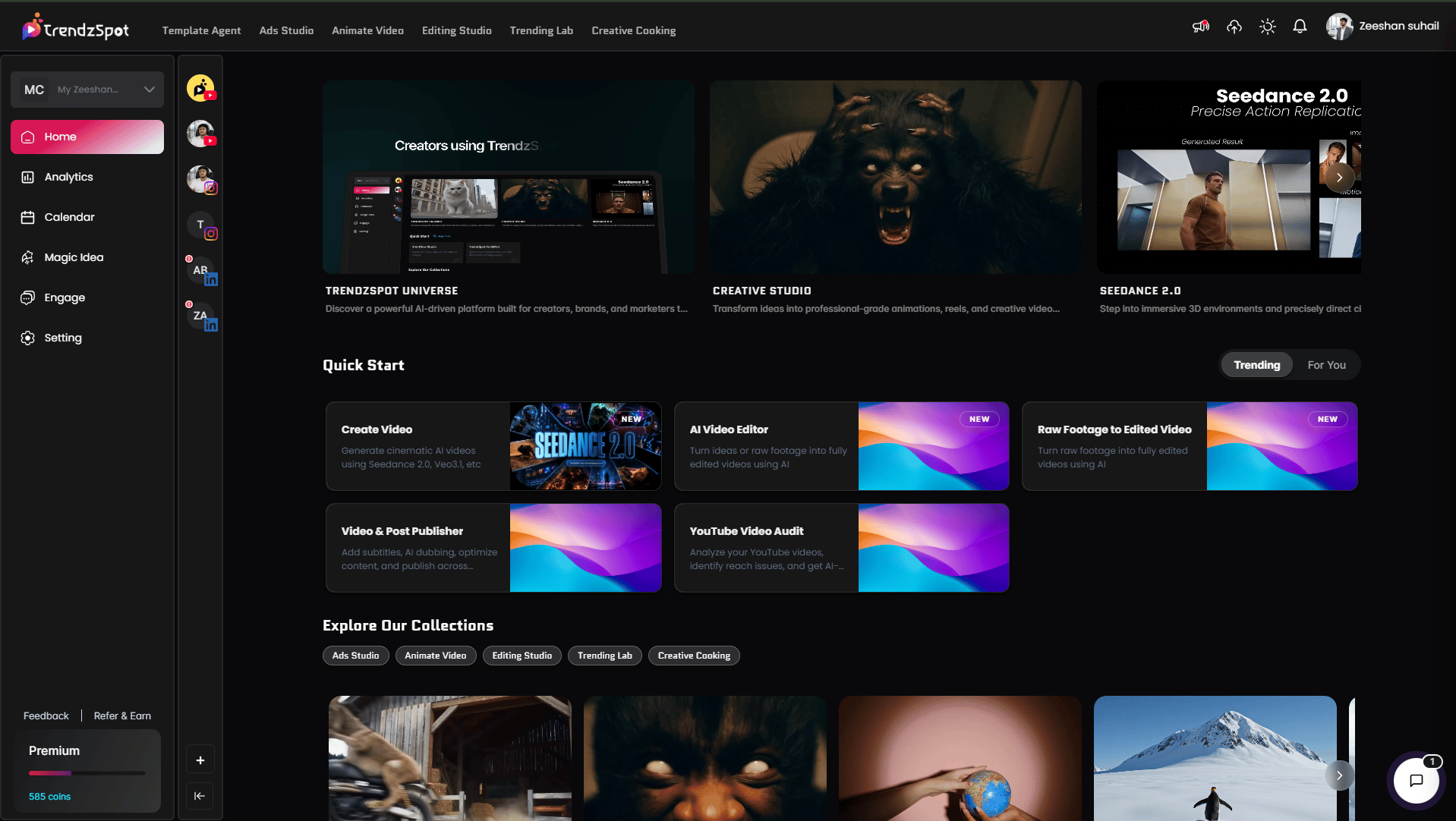The image size is (1456, 821).
Task: Open the Creative Studio werewolf banner
Action: [896, 177]
